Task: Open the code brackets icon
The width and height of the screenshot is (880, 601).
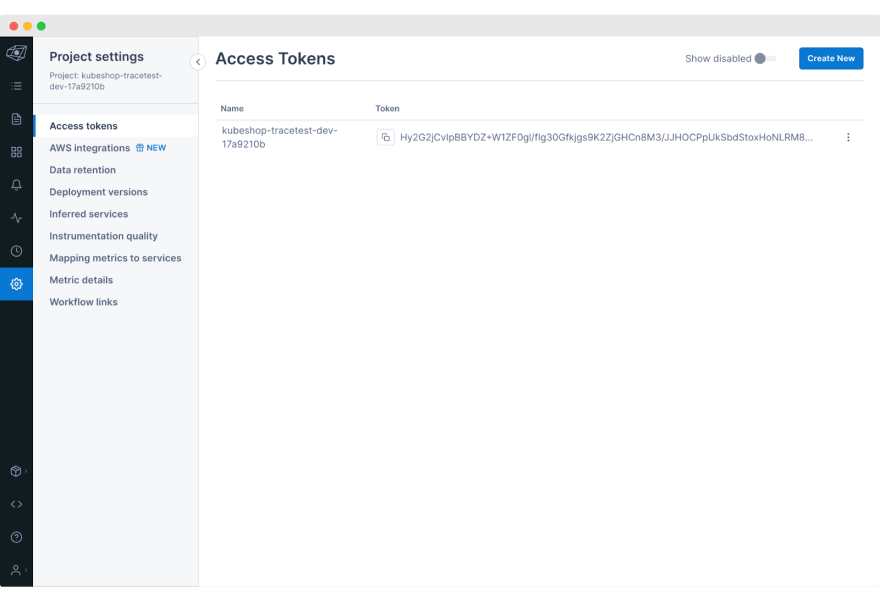Action: [x=16, y=504]
